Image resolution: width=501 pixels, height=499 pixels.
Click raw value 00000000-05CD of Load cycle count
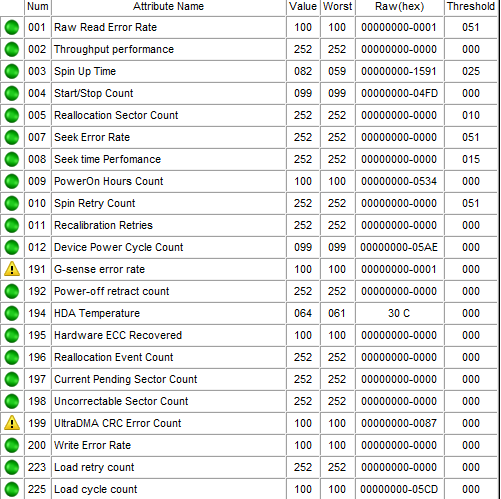point(399,489)
